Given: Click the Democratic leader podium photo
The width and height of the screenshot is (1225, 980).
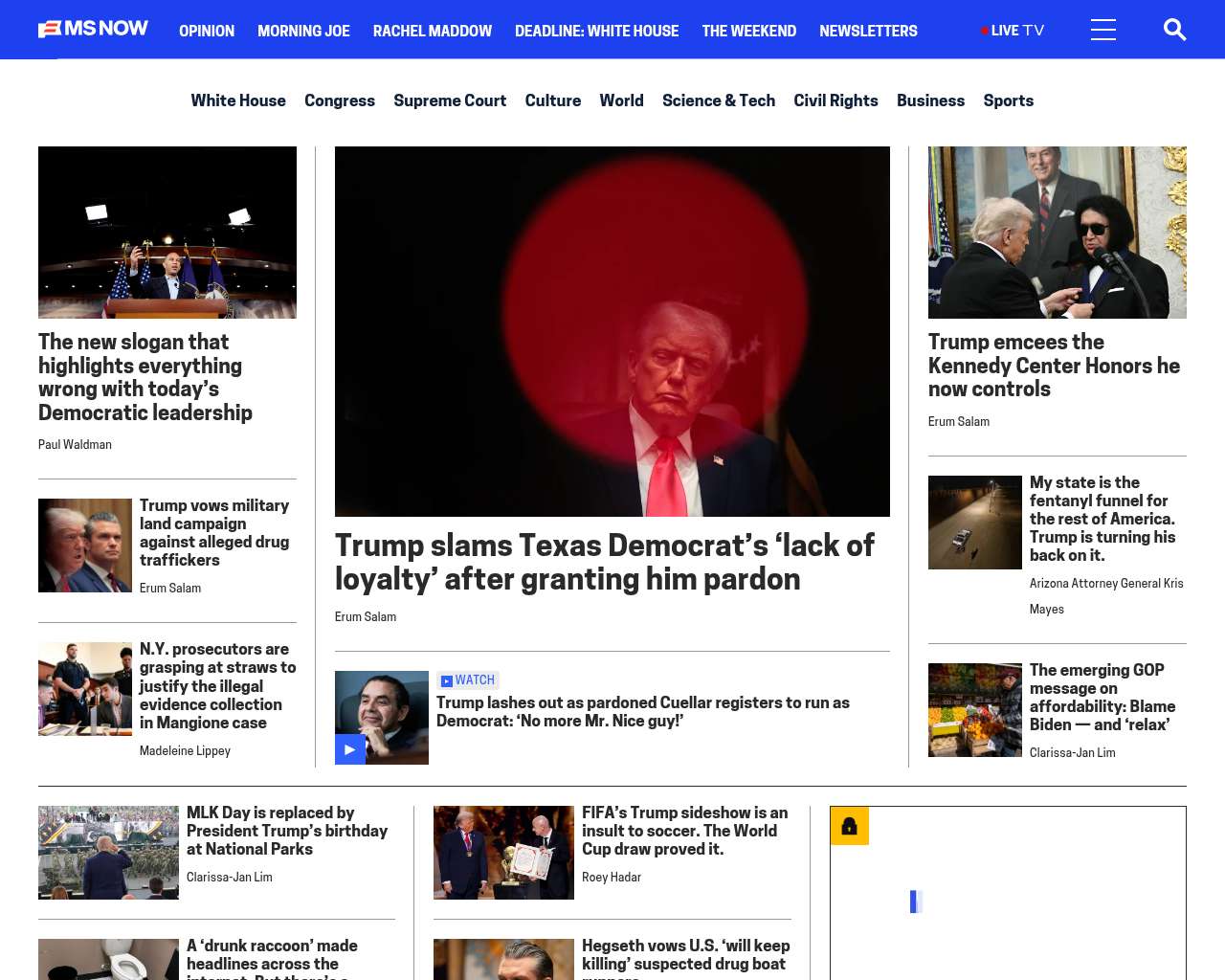Looking at the screenshot, I should (167, 233).
